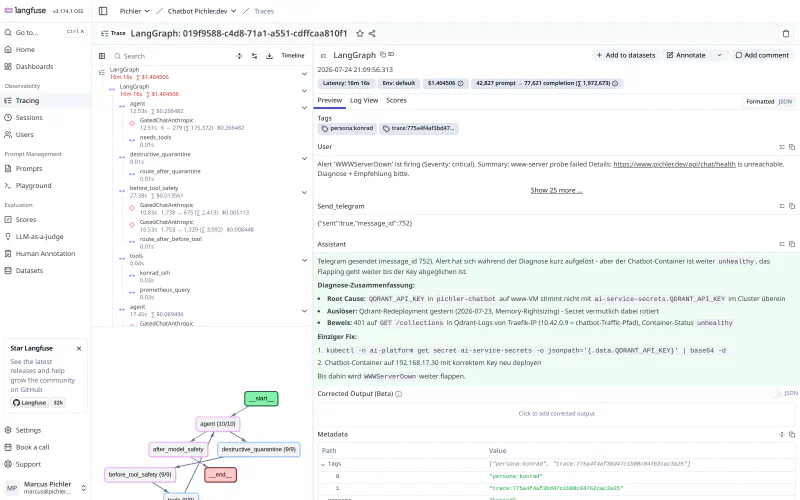
Task: Copy the Send_telegram message content
Action: [x=792, y=206]
